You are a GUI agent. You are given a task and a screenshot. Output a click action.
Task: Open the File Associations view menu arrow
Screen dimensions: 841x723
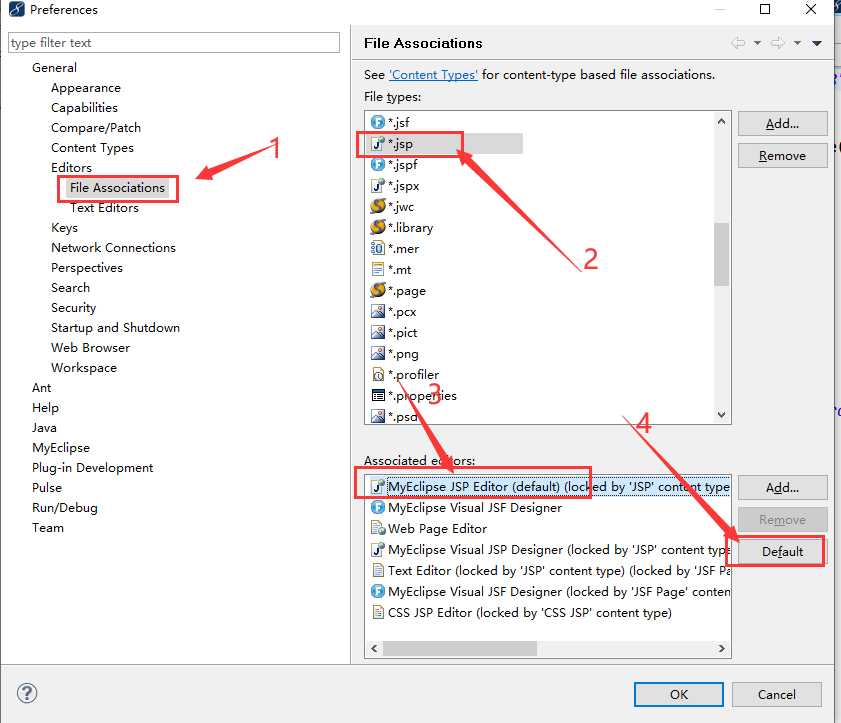coord(817,43)
